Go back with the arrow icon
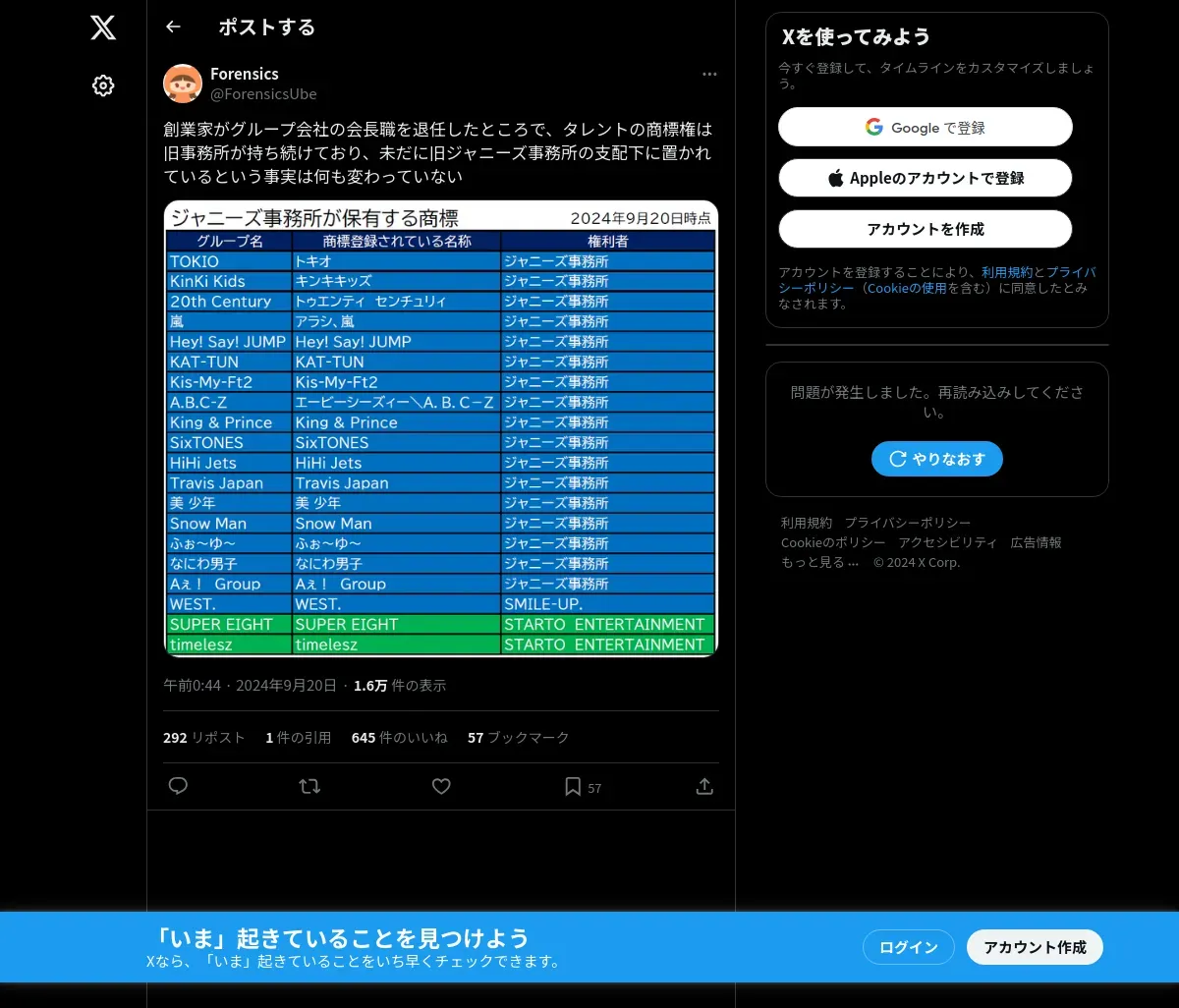This screenshot has height=1008, width=1179. [173, 27]
